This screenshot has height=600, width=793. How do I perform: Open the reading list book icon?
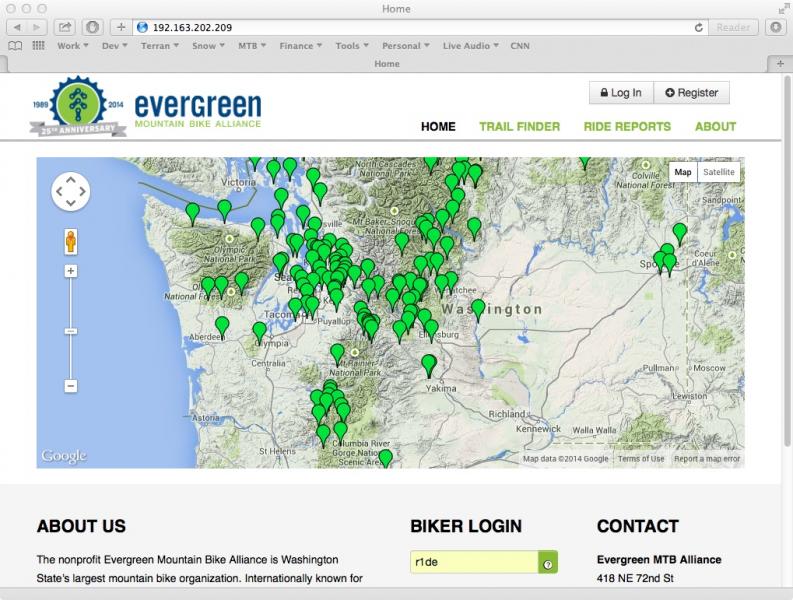tap(15, 46)
